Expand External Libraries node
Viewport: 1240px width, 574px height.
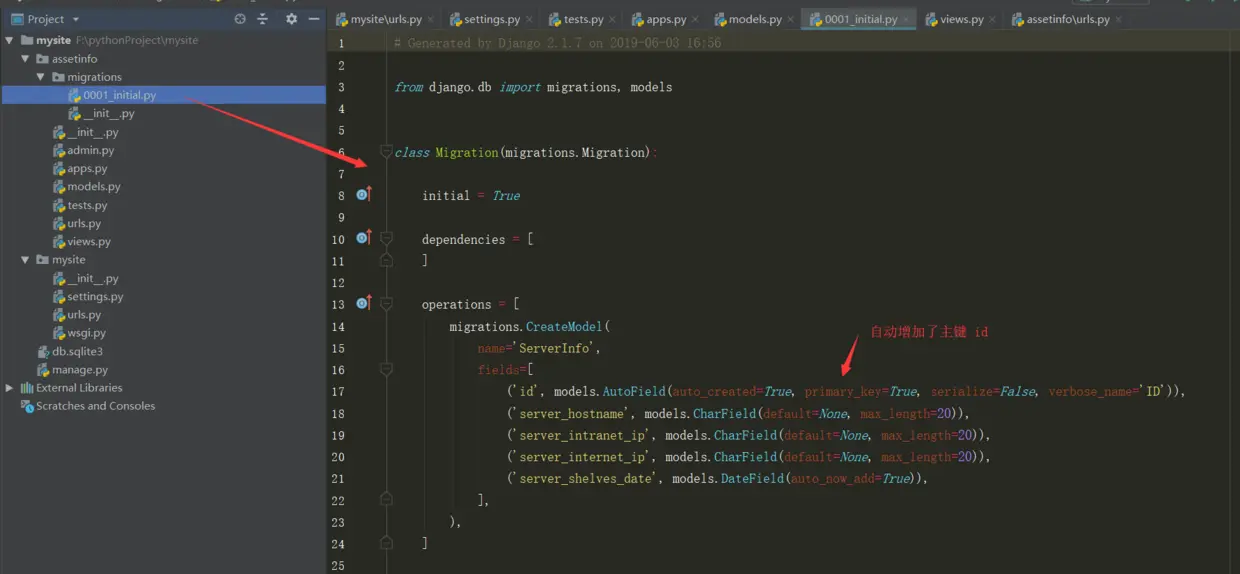[10, 388]
